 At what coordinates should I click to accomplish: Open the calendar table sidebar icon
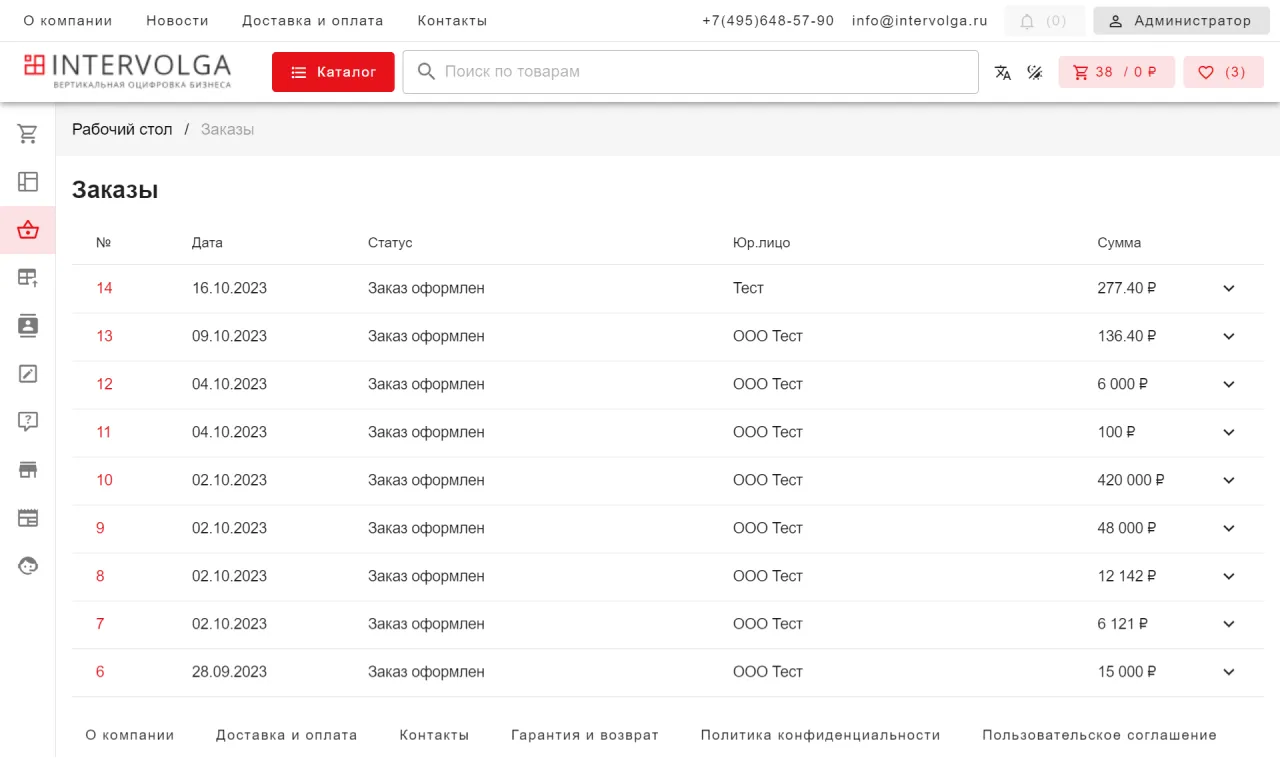(28, 518)
